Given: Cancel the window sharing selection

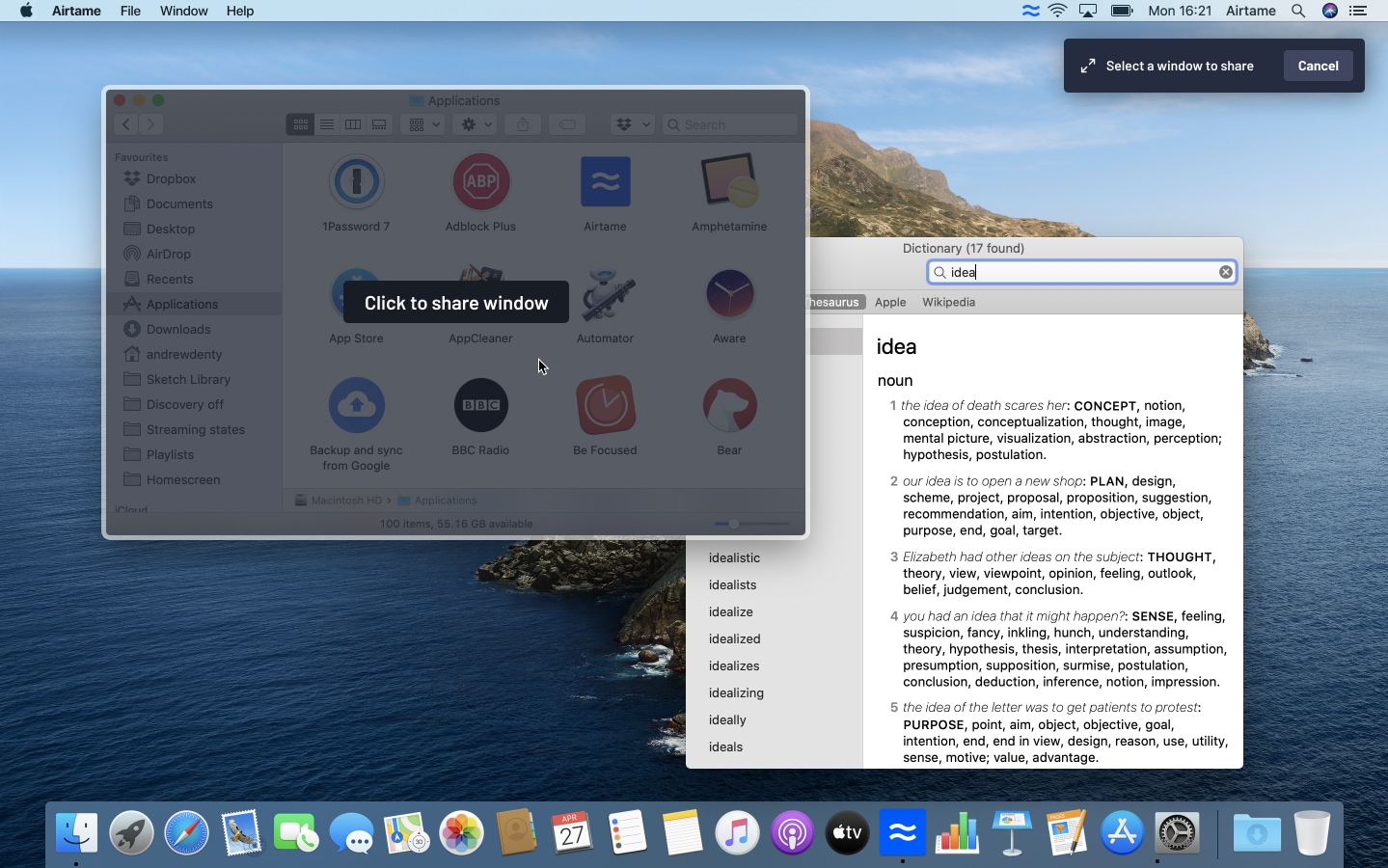Looking at the screenshot, I should click(1318, 66).
